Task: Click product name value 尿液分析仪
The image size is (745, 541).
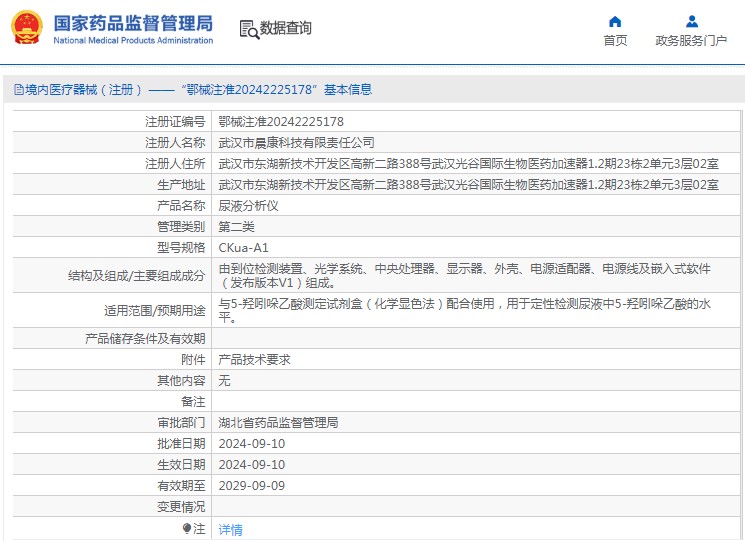Action: tap(248, 205)
